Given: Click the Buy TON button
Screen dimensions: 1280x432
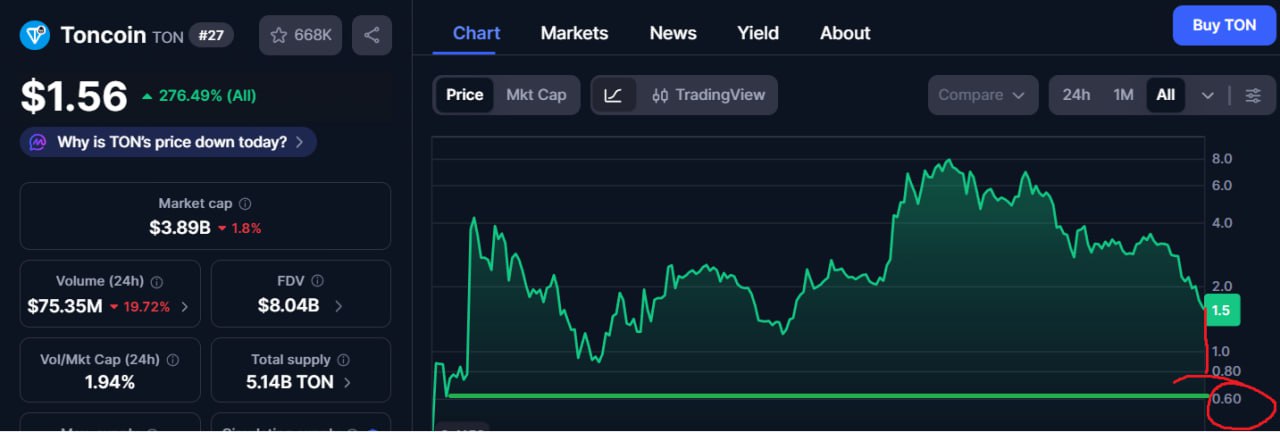Looking at the screenshot, I should 1224,26.
